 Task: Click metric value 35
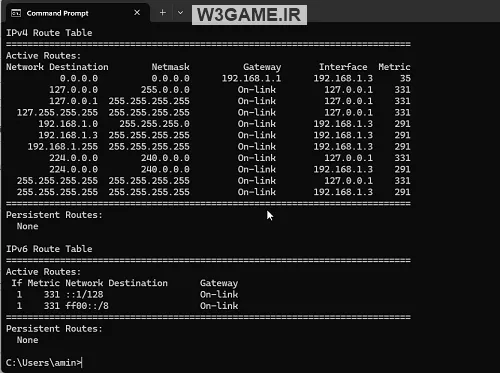tap(405, 78)
